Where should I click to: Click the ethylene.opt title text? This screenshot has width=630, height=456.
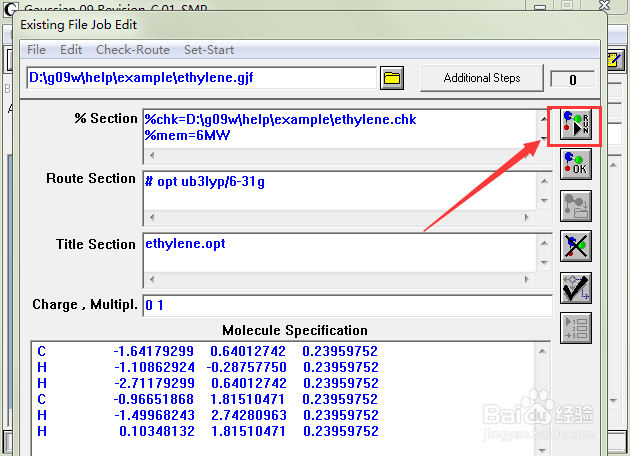pyautogui.click(x=185, y=243)
